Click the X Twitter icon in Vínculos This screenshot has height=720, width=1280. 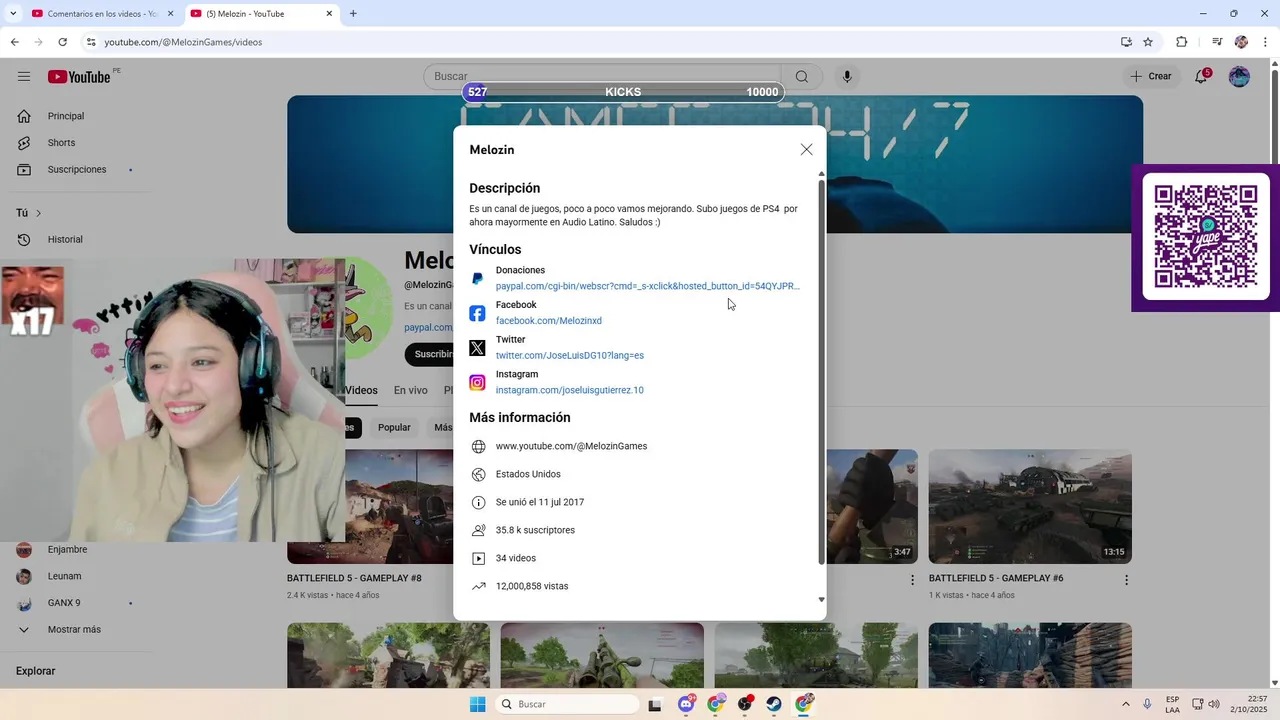pyautogui.click(x=477, y=348)
